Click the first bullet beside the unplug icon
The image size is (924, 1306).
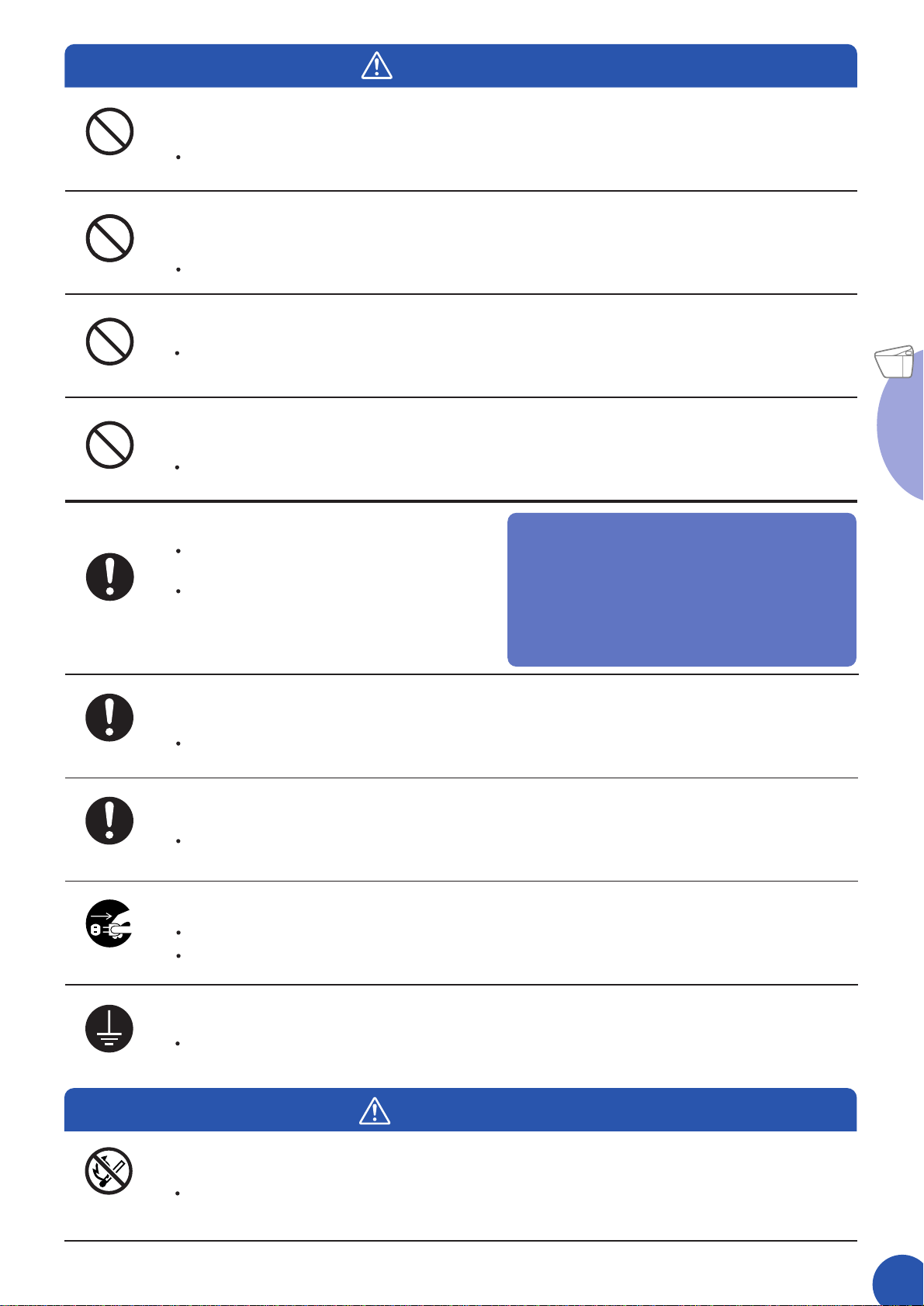pos(178,932)
